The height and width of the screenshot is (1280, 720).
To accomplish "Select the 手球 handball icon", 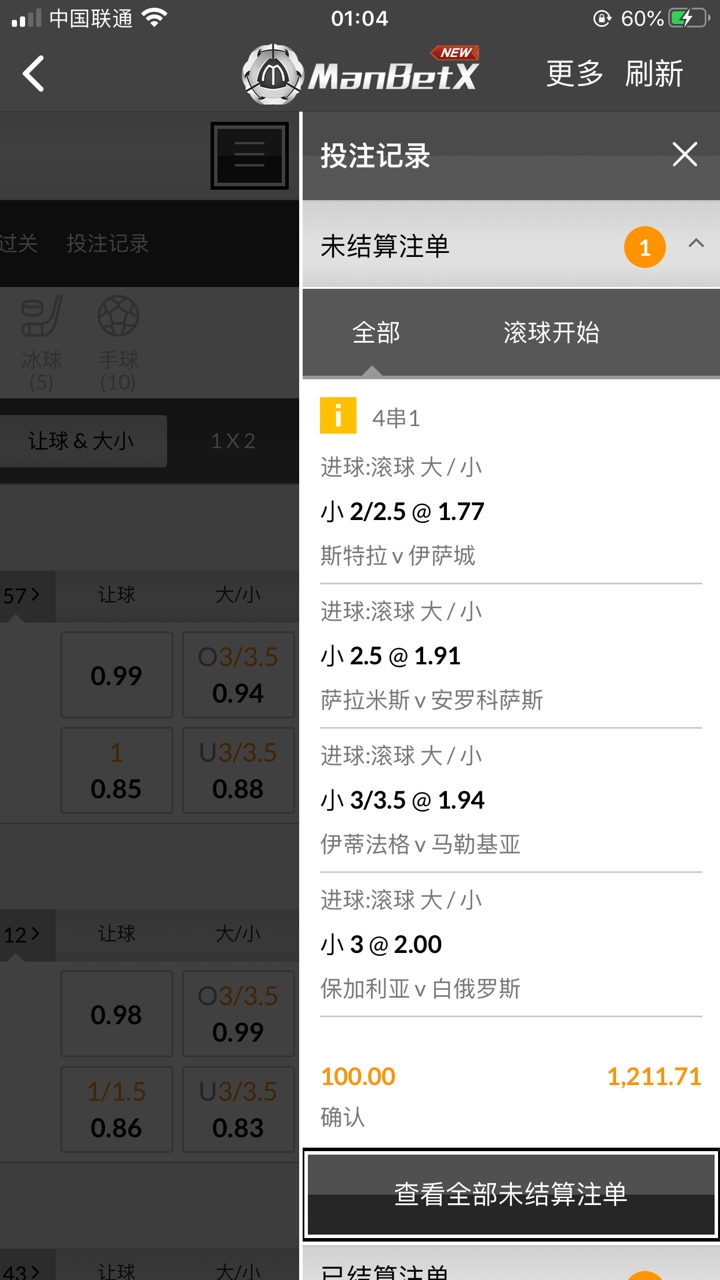I will tap(118, 317).
